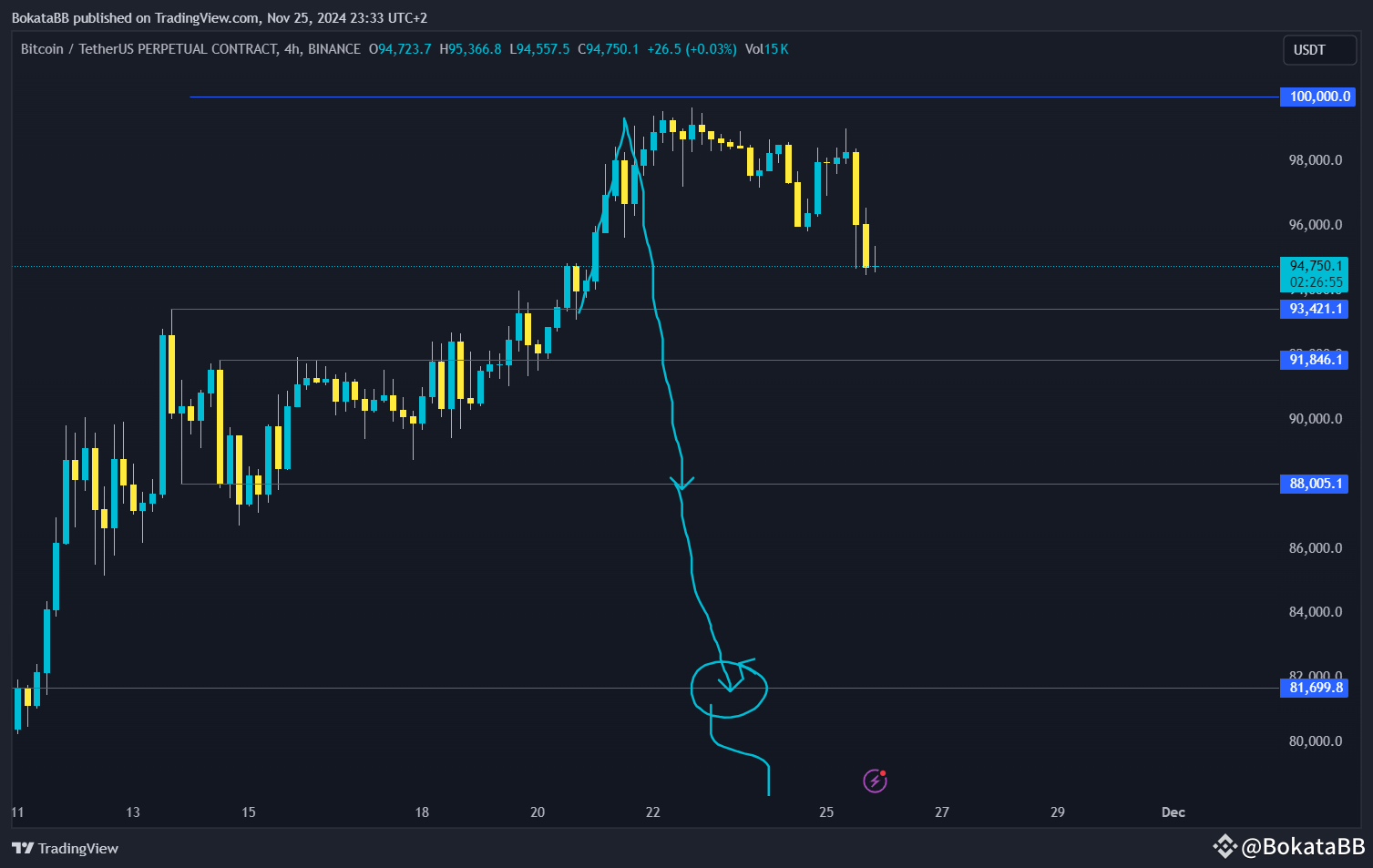
Task: Click the Dec label on the time axis
Action: pyautogui.click(x=1172, y=812)
